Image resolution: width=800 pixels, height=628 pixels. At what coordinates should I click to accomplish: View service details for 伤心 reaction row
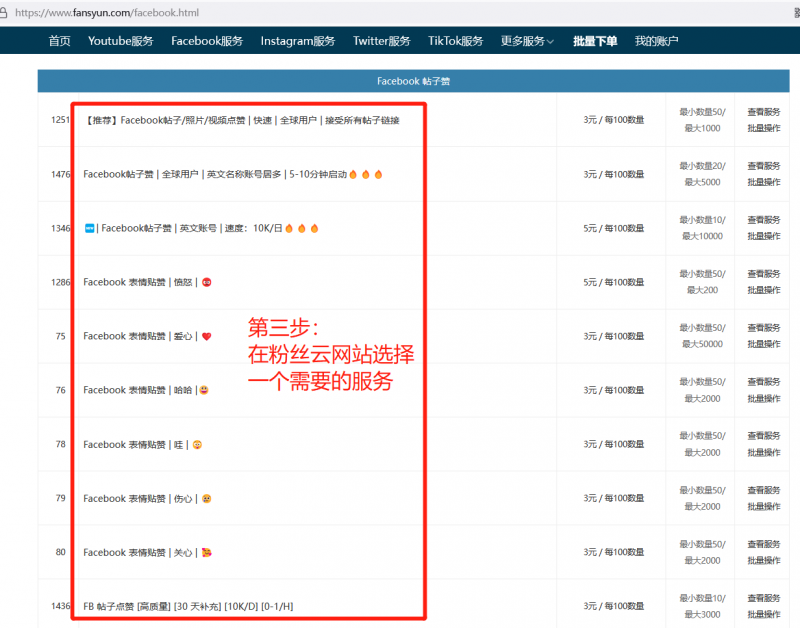(764, 490)
